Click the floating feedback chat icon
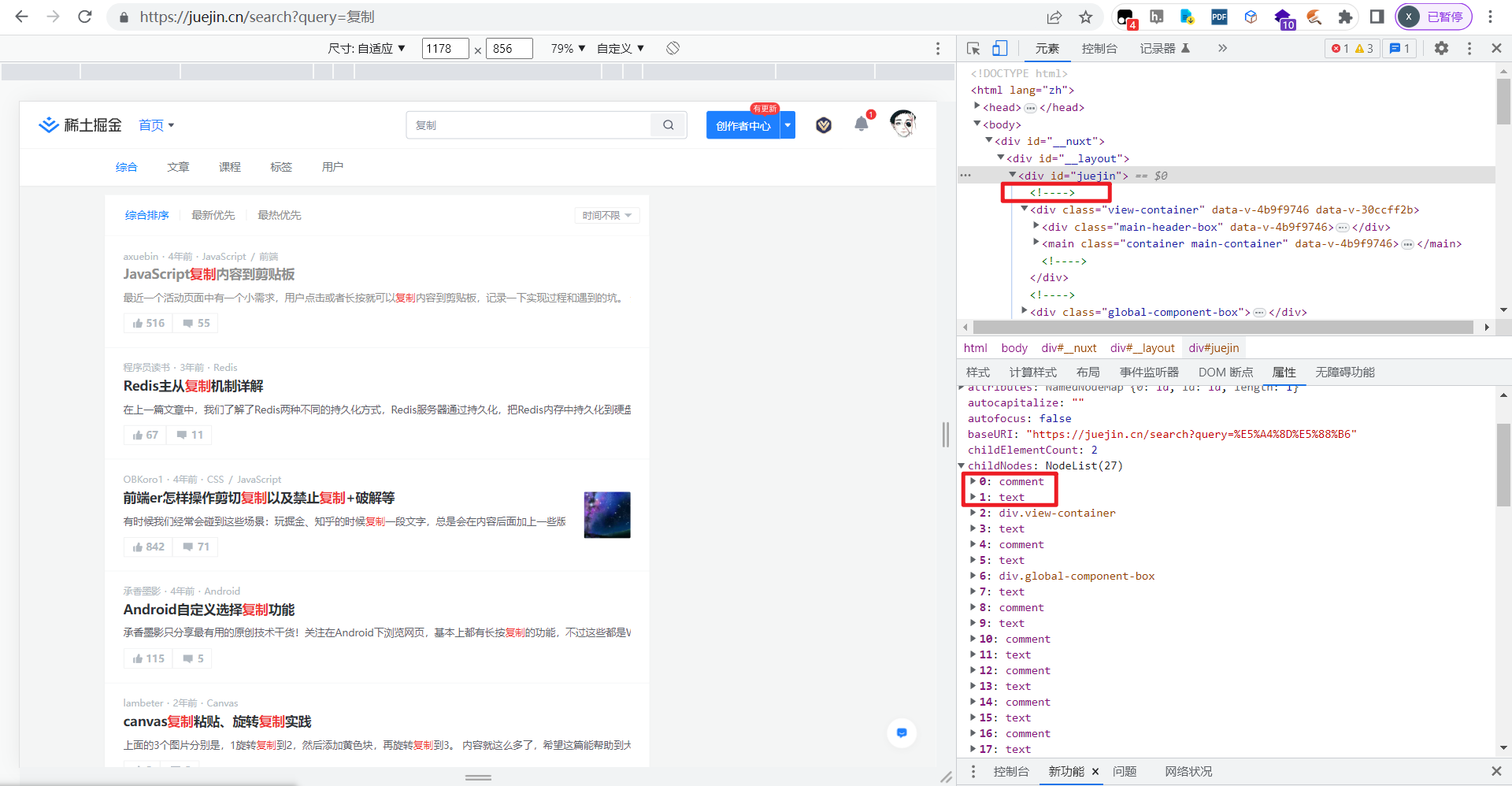 click(x=902, y=732)
